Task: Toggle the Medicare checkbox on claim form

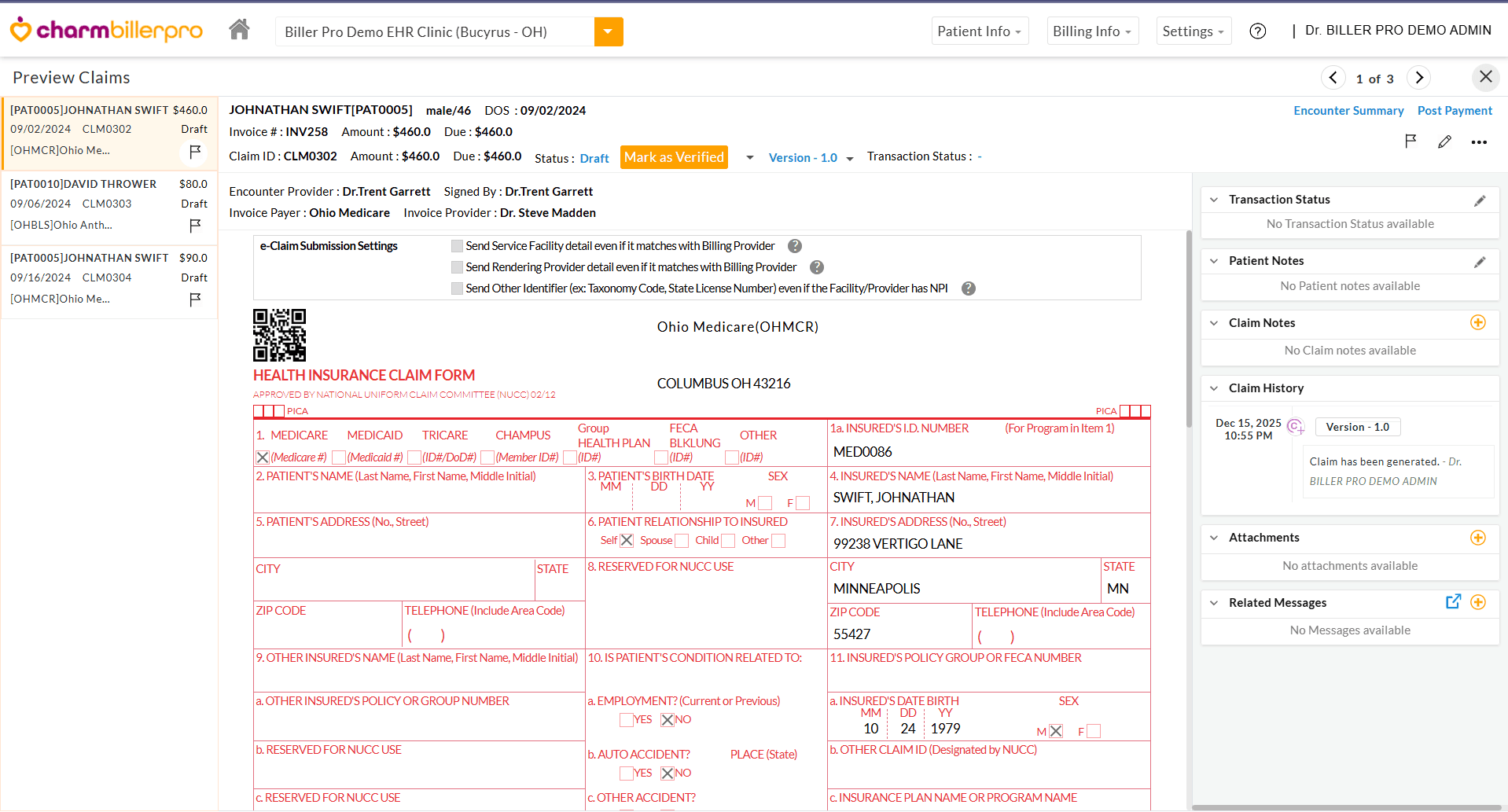Action: (263, 457)
